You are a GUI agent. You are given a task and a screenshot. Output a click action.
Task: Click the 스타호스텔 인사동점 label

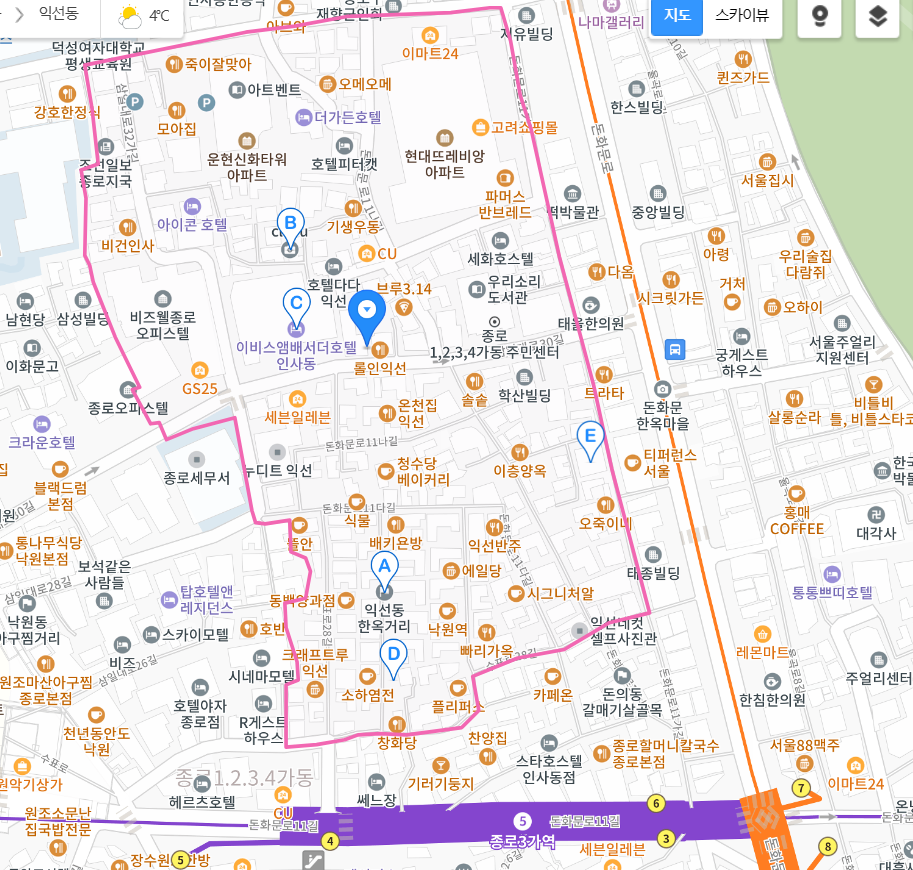click(548, 769)
